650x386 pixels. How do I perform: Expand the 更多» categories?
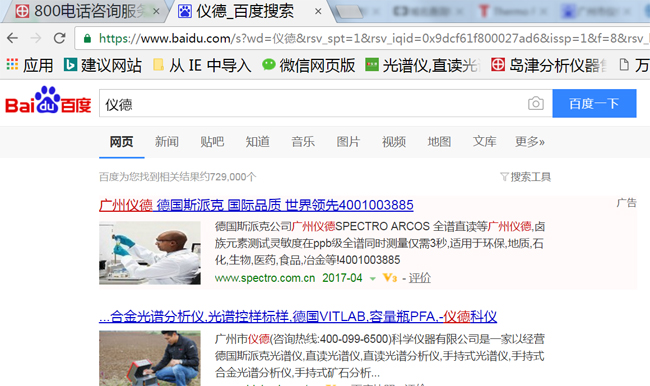(x=530, y=142)
